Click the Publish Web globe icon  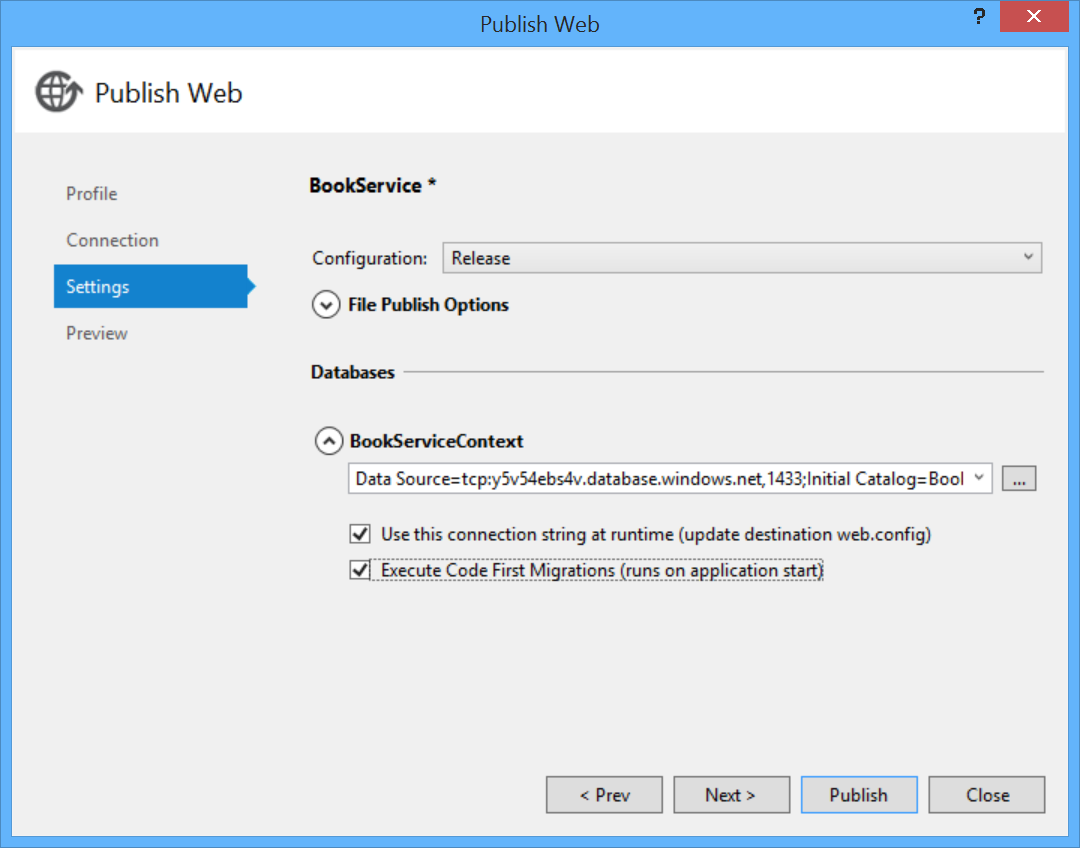(x=59, y=92)
